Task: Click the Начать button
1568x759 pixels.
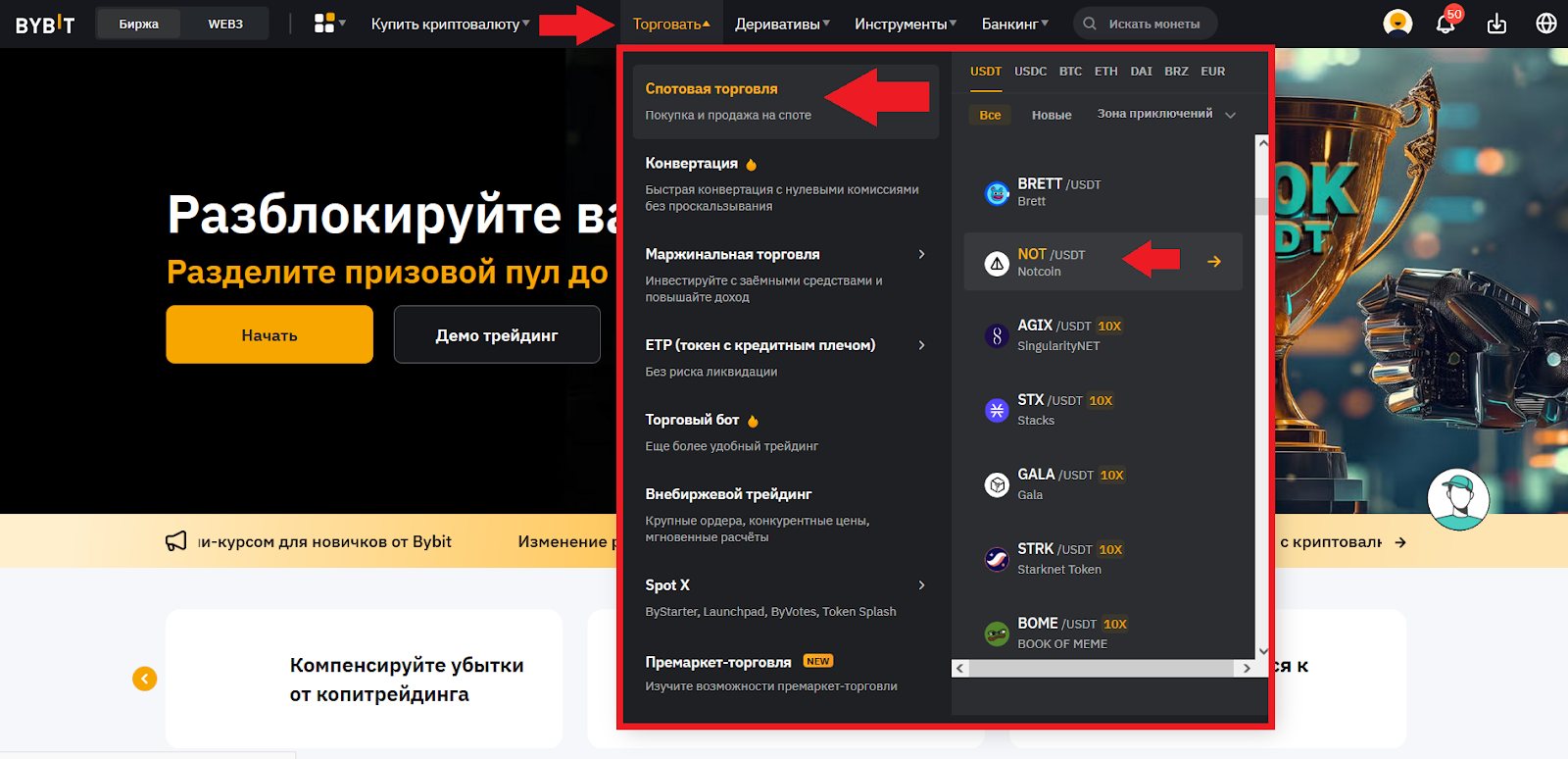Action: tap(269, 334)
